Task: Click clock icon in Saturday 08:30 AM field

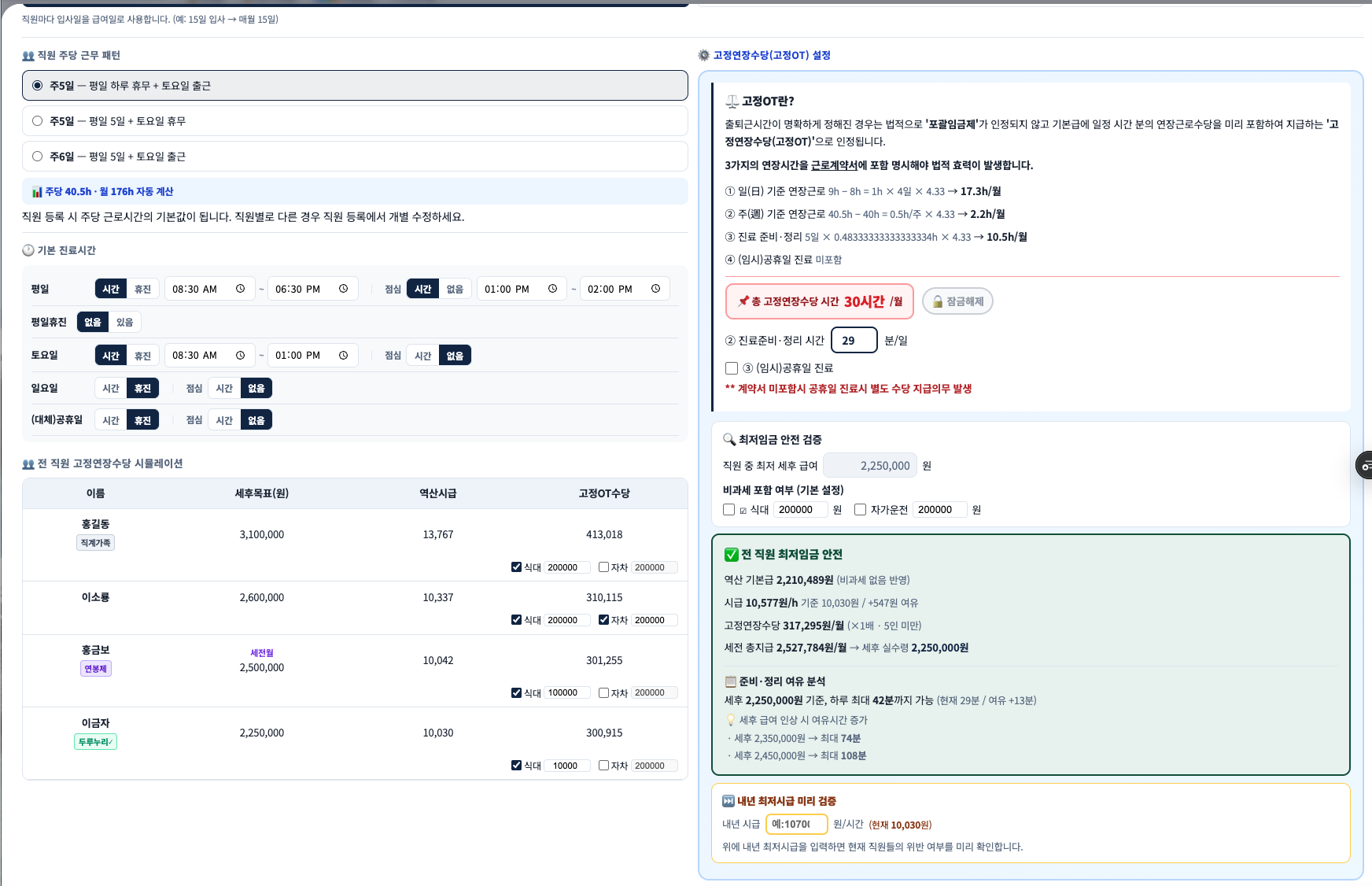Action: point(240,356)
